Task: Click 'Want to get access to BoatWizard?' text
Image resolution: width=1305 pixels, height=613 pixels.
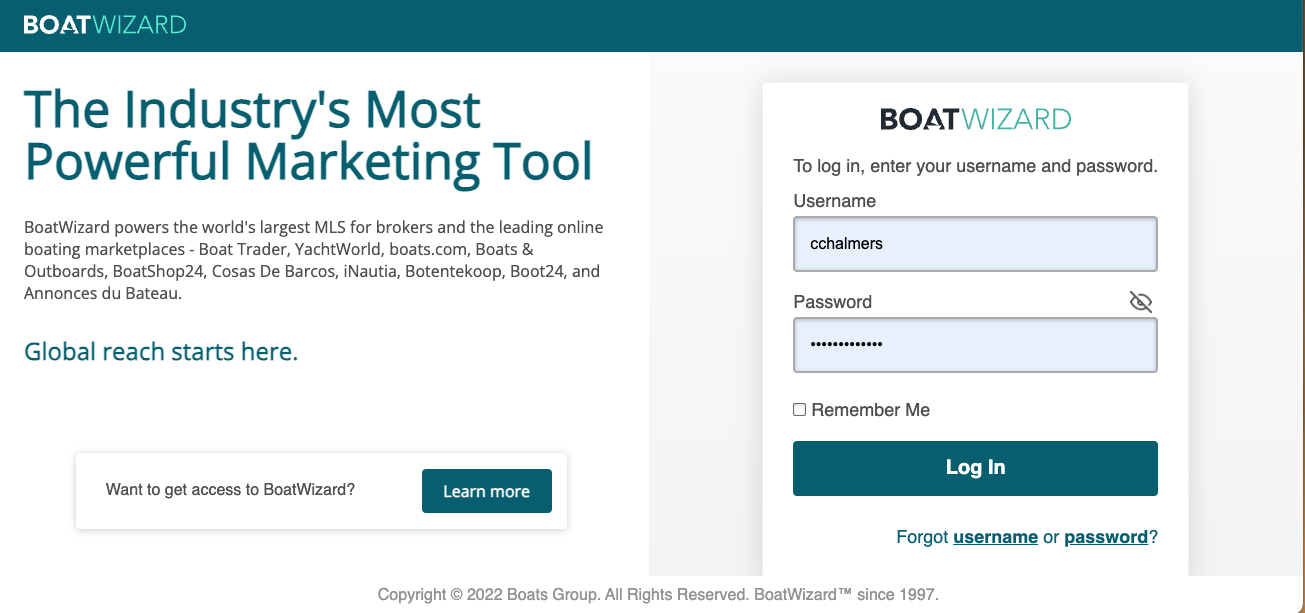Action: tap(230, 490)
